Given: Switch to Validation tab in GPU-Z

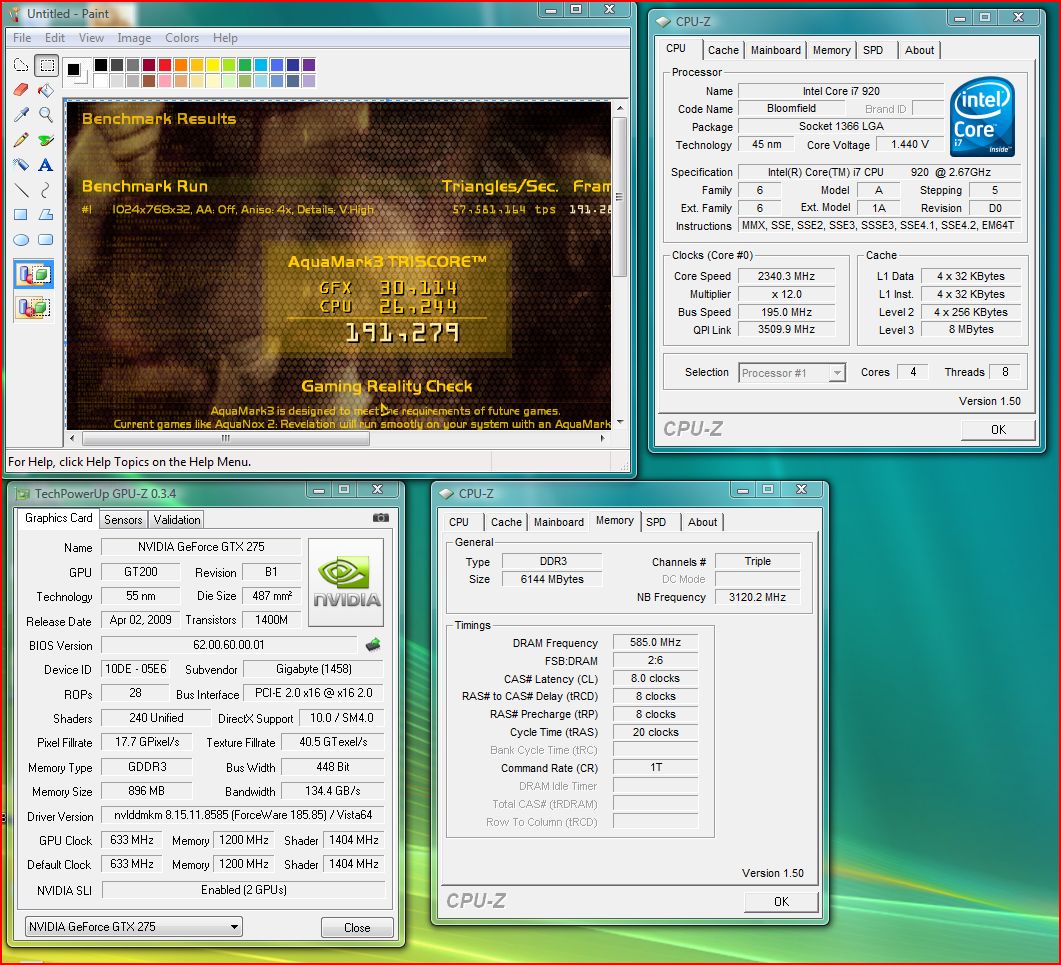Looking at the screenshot, I should 177,520.
